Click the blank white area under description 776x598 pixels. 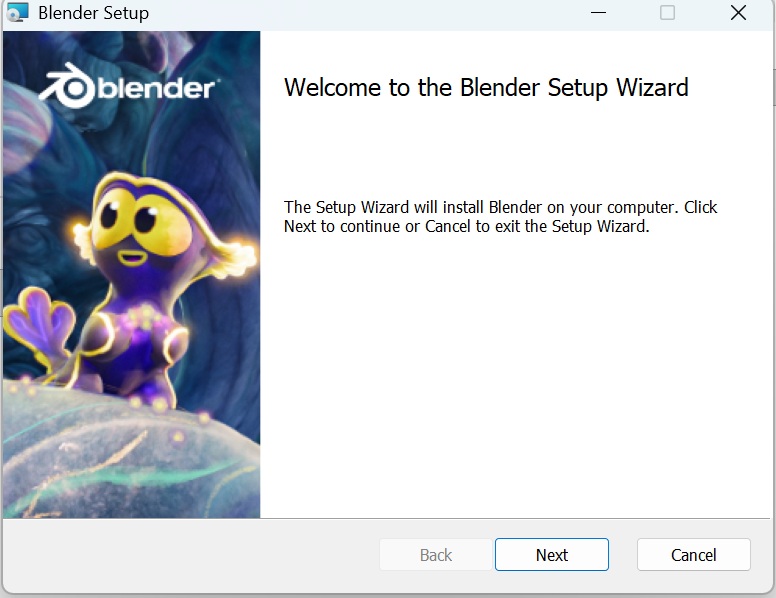515,376
